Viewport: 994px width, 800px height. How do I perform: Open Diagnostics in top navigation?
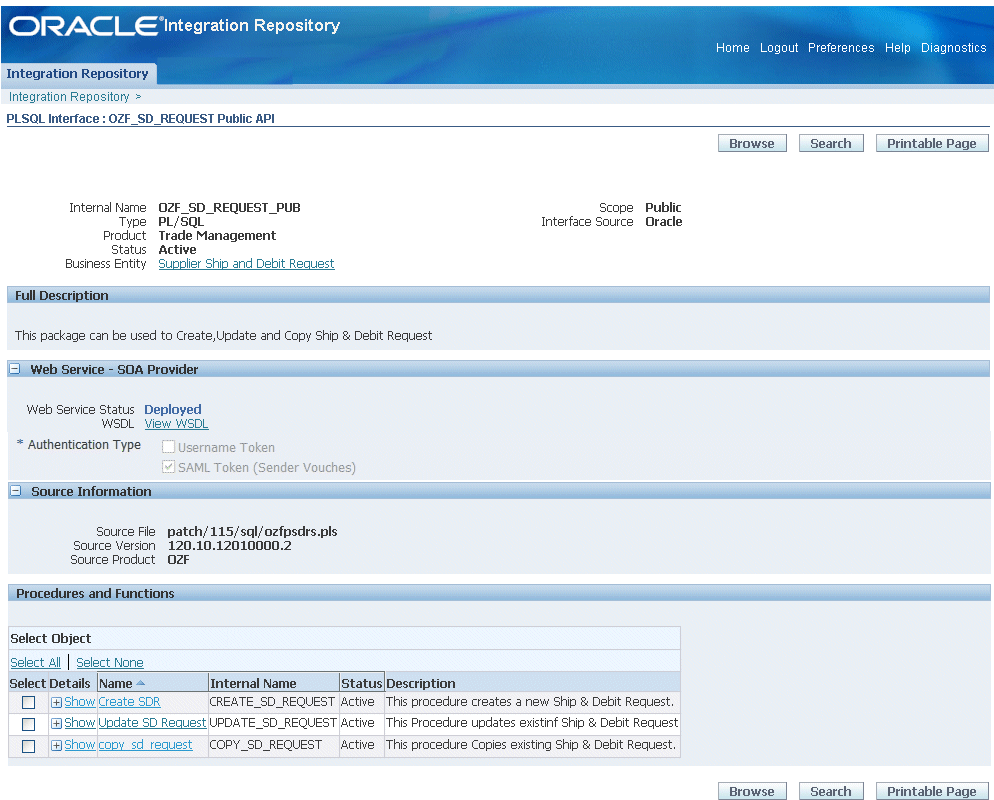point(953,48)
